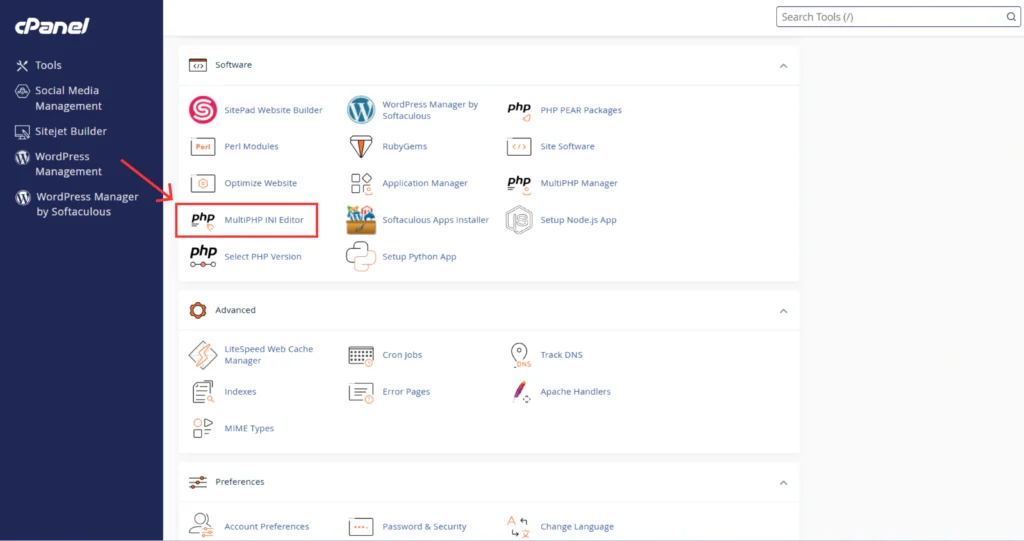
Task: Open the Apache Handlers link
Action: pyautogui.click(x=575, y=391)
